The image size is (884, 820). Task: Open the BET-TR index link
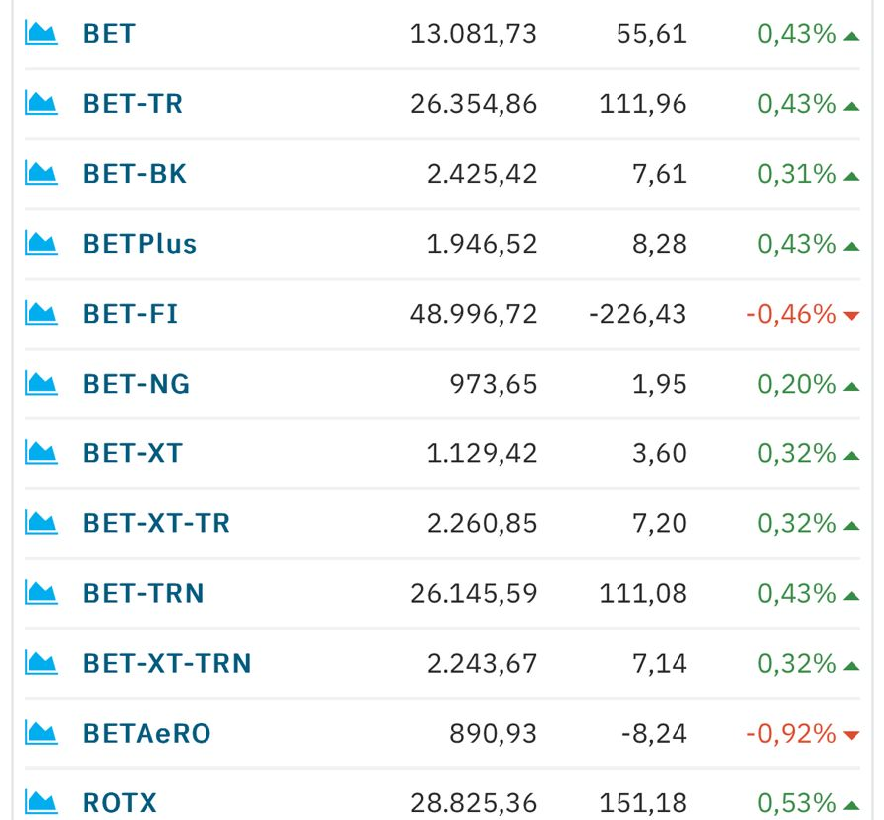pos(133,104)
